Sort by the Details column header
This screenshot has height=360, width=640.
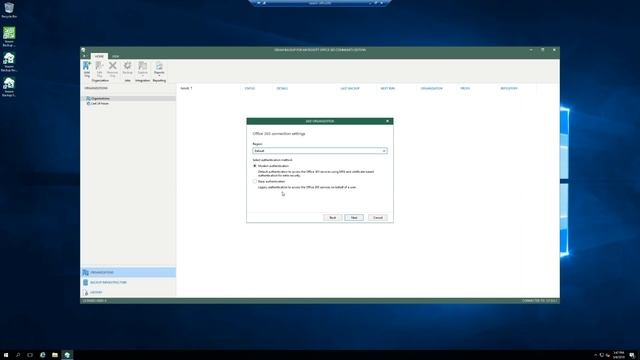282,88
